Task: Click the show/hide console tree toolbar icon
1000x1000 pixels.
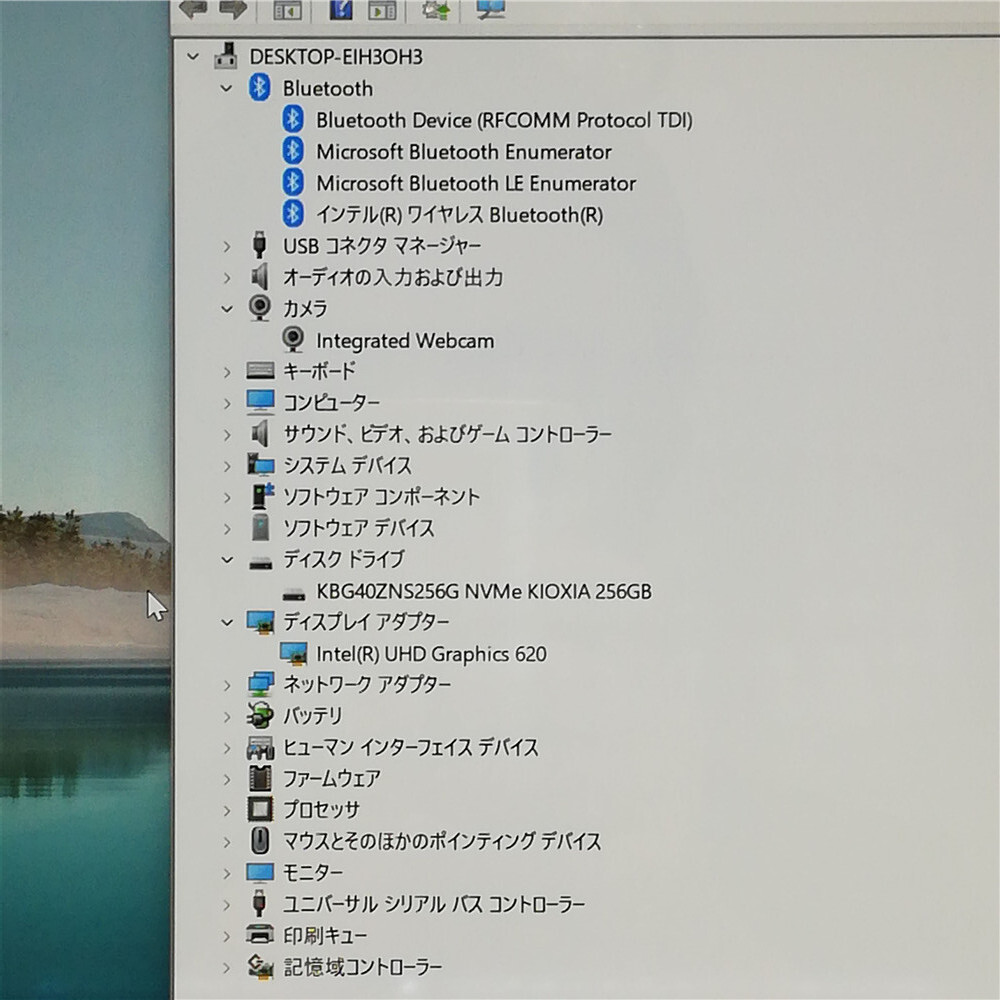Action: [x=287, y=10]
